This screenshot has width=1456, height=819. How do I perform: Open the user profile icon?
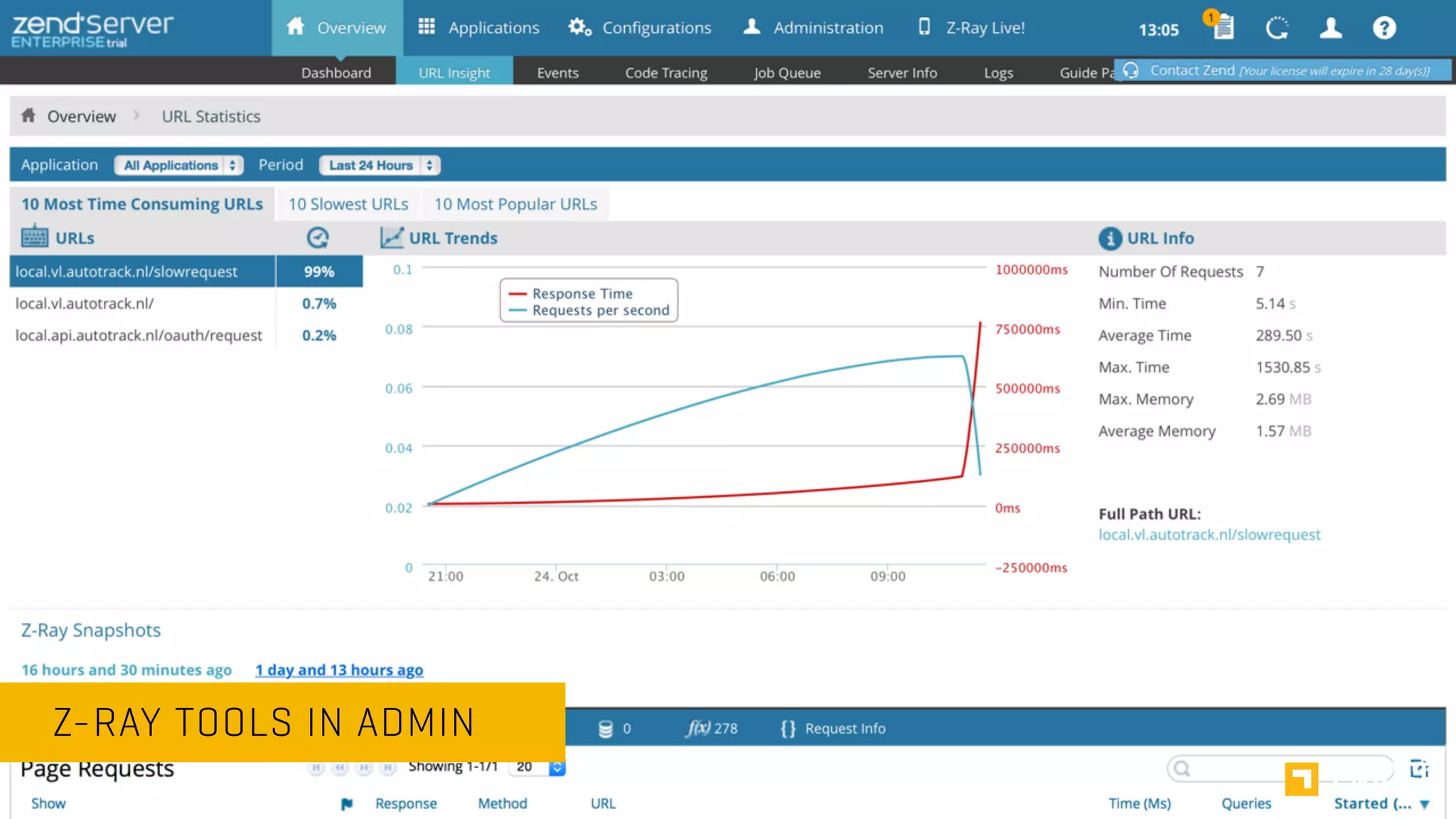point(1330,28)
